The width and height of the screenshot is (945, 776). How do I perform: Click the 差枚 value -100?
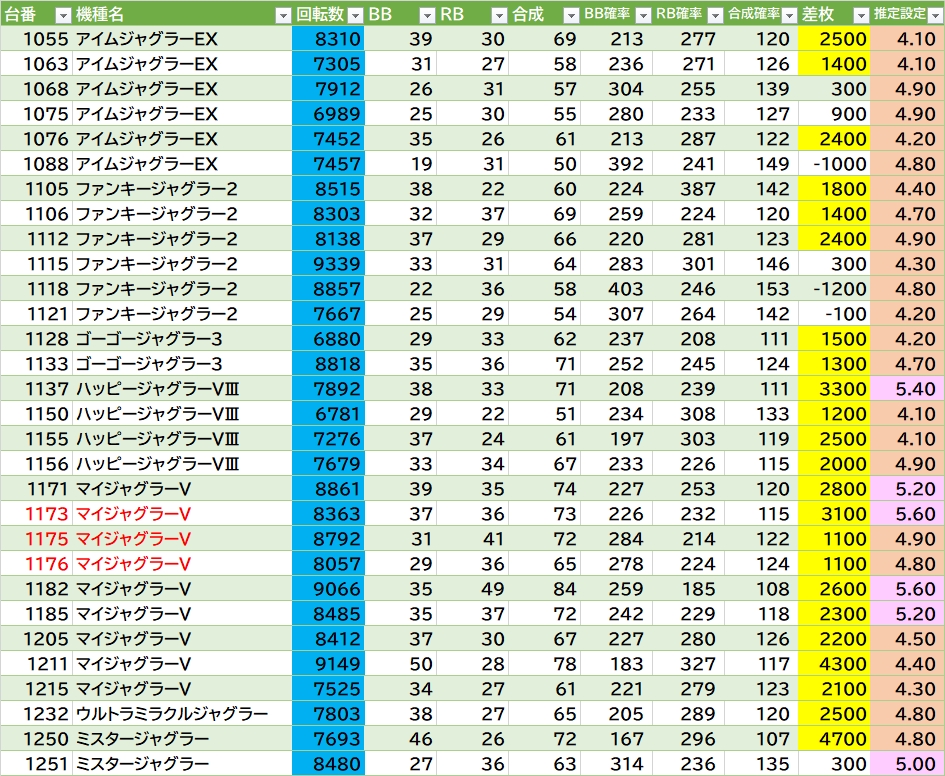click(846, 314)
